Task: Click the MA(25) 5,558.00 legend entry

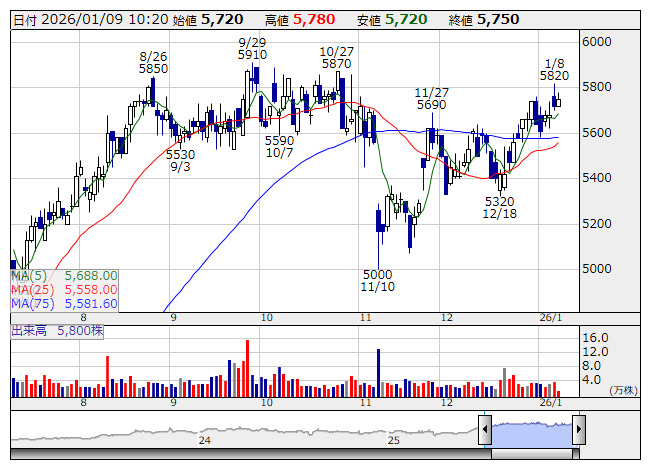Action: 64,289
